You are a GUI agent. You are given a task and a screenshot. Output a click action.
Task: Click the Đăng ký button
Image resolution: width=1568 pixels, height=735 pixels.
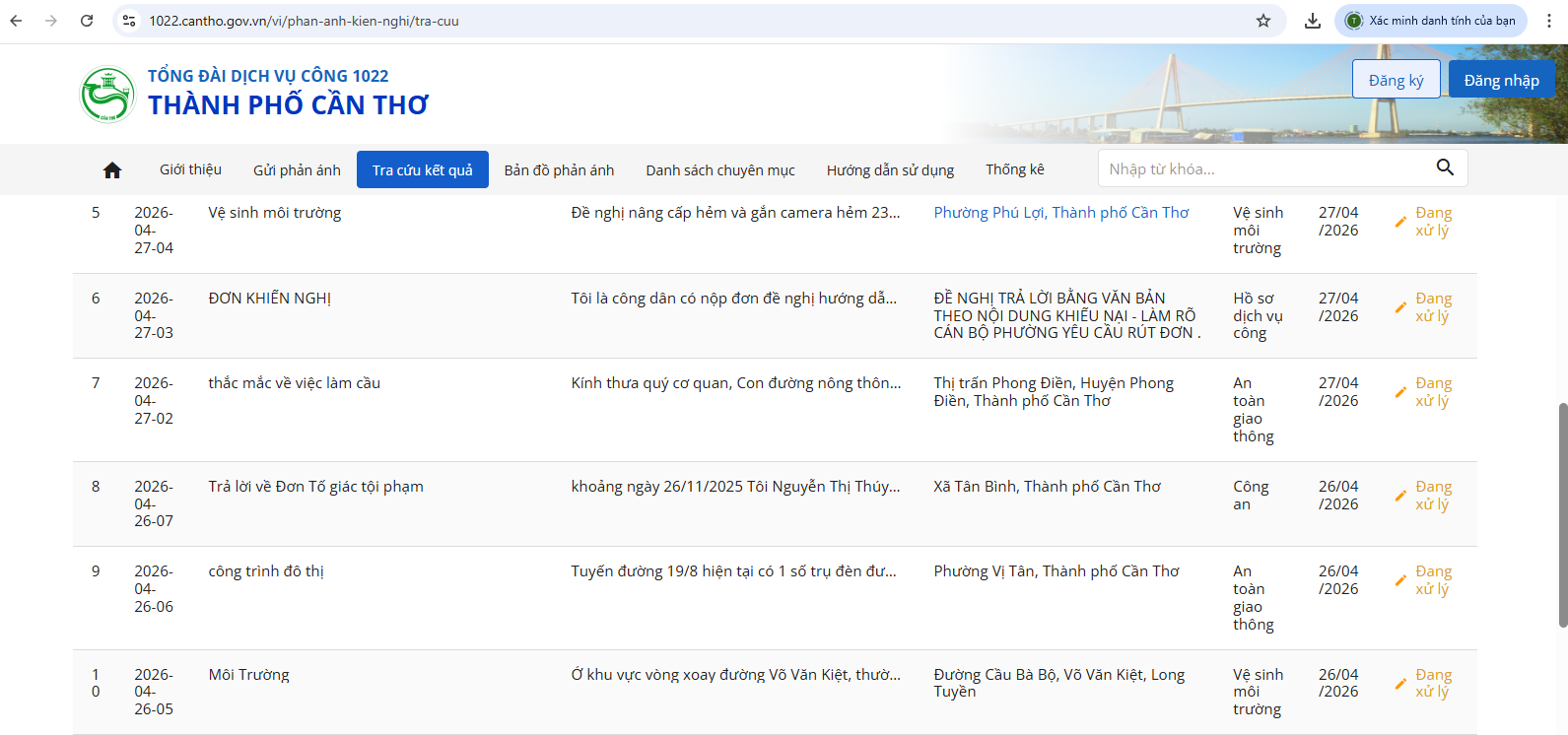(x=1396, y=80)
